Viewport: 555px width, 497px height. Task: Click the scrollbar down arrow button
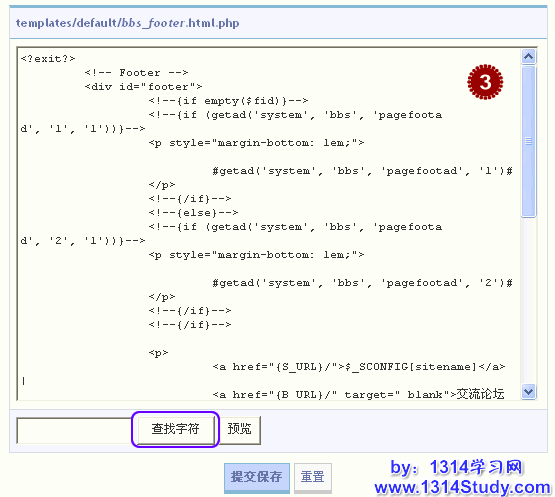click(528, 392)
